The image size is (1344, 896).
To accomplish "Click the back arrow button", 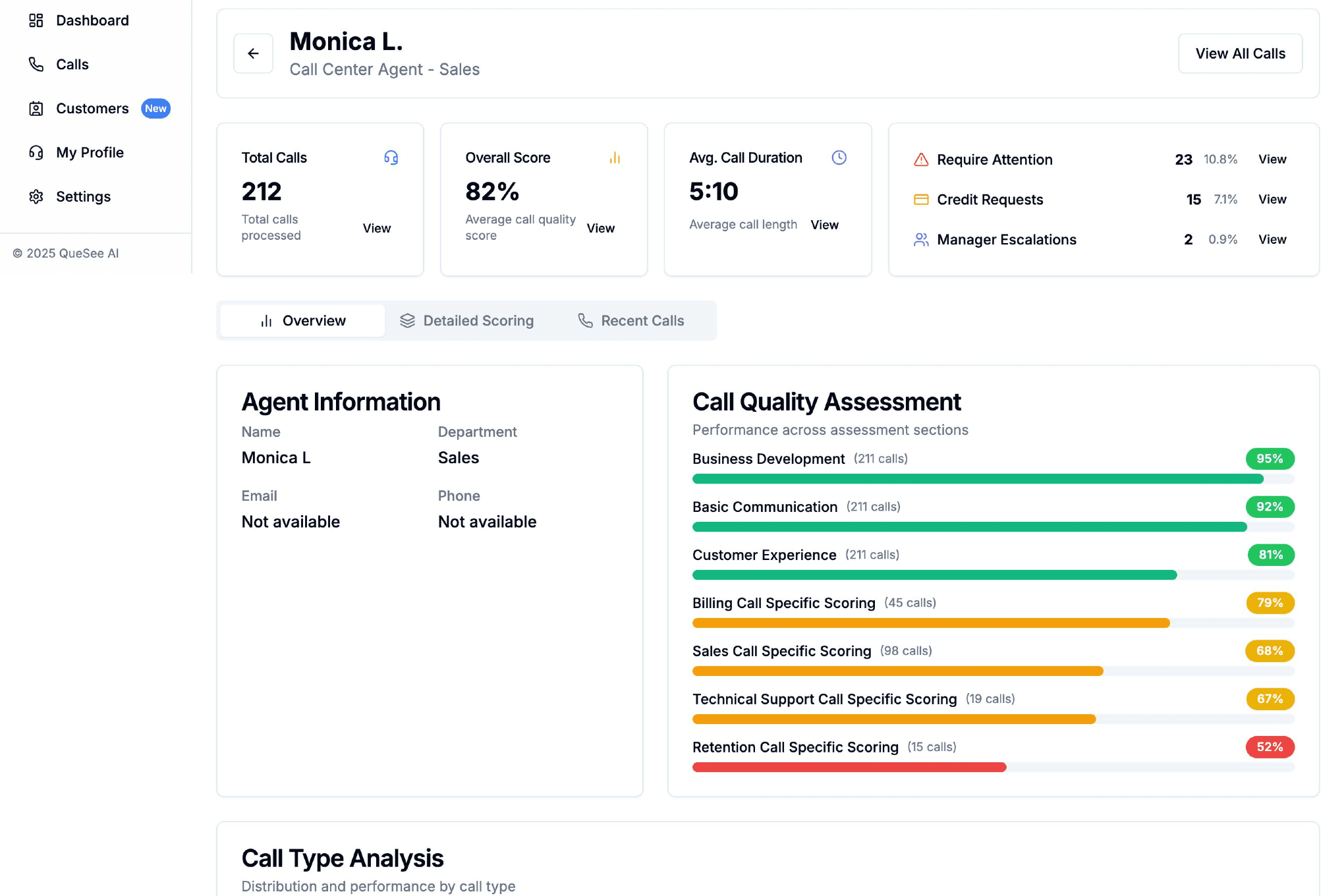I will tap(253, 53).
